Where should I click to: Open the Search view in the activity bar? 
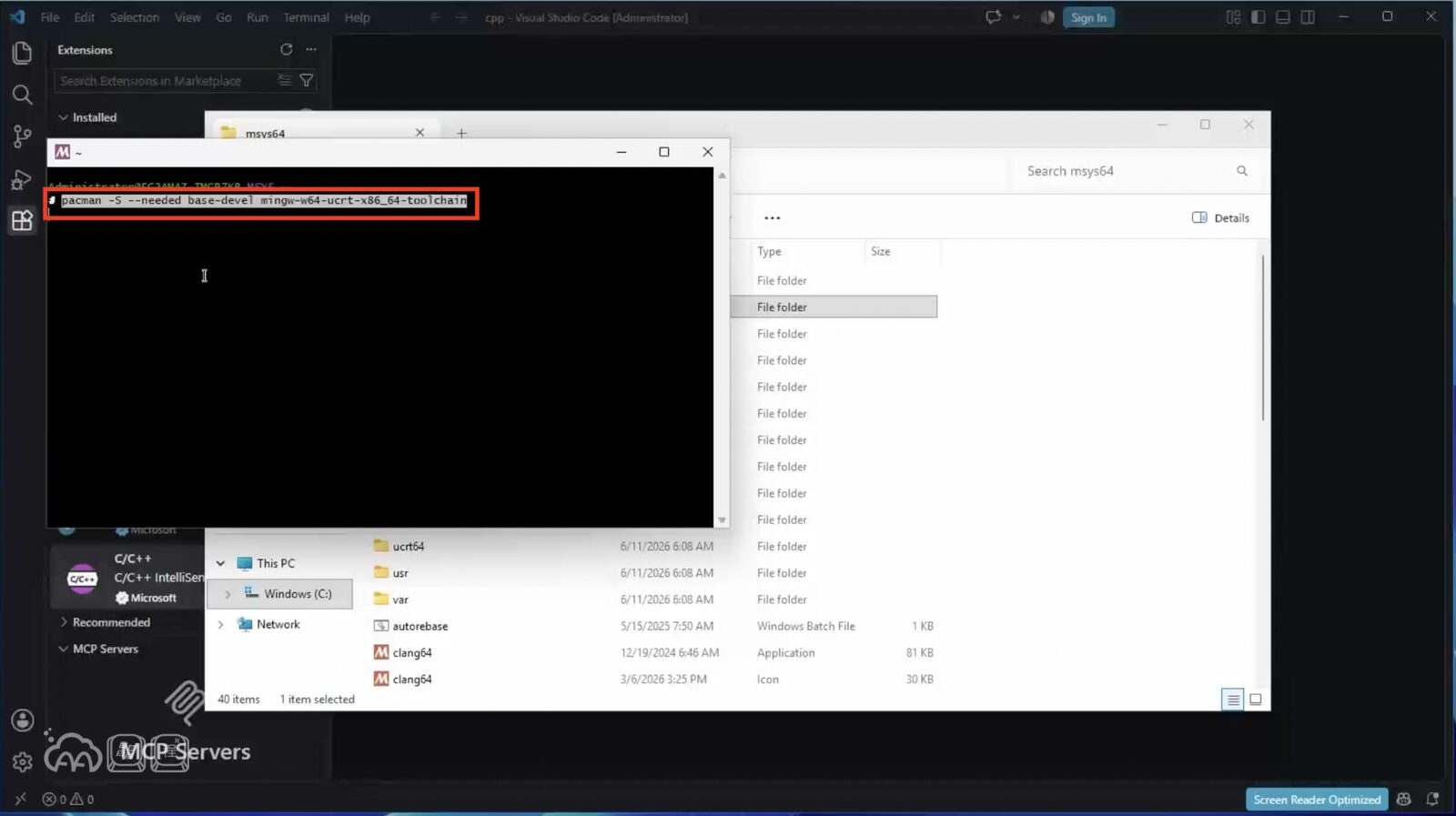coord(22,95)
